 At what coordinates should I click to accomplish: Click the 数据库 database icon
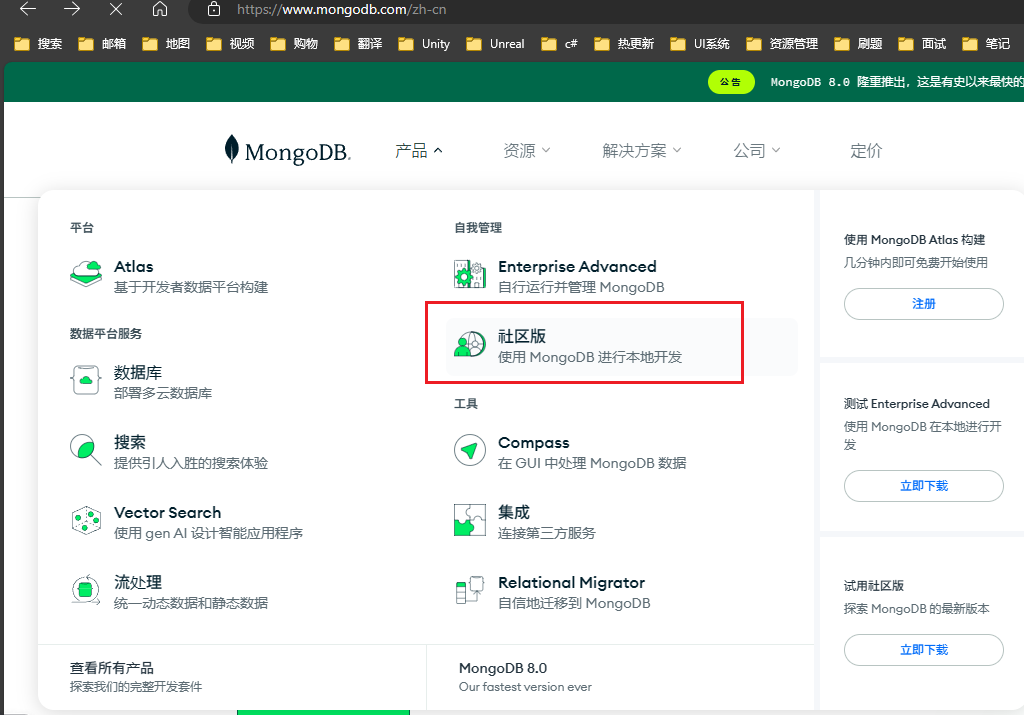pyautogui.click(x=86, y=381)
